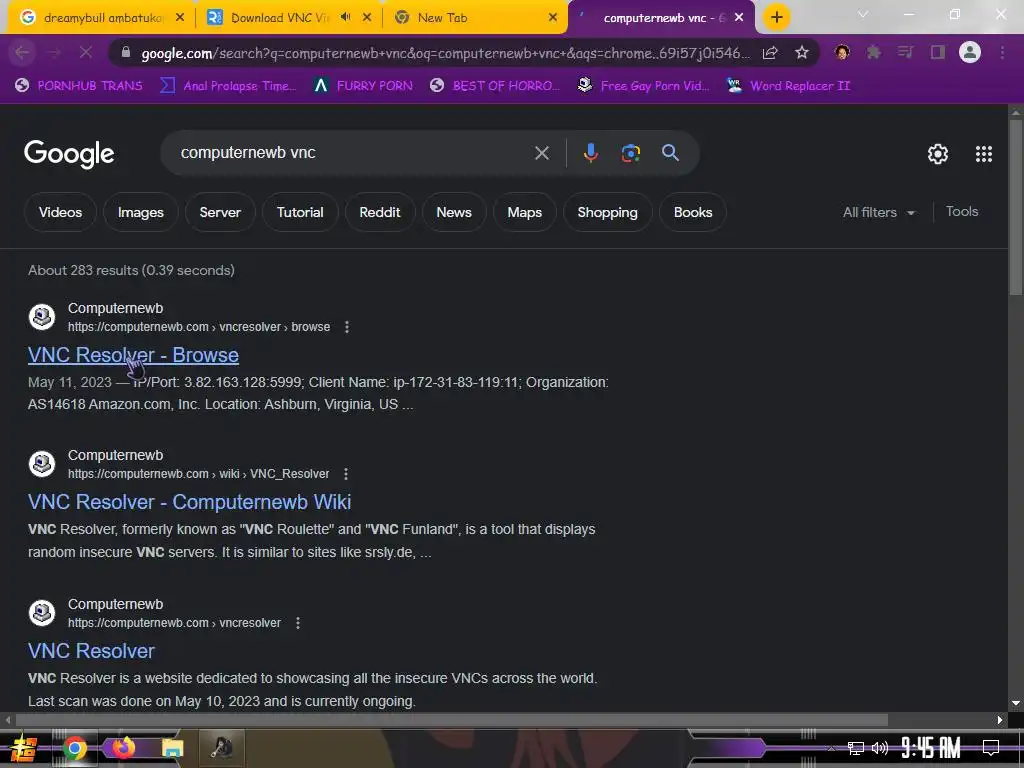This screenshot has height=768, width=1024.
Task: Click the Google logo
Action: click(69, 154)
